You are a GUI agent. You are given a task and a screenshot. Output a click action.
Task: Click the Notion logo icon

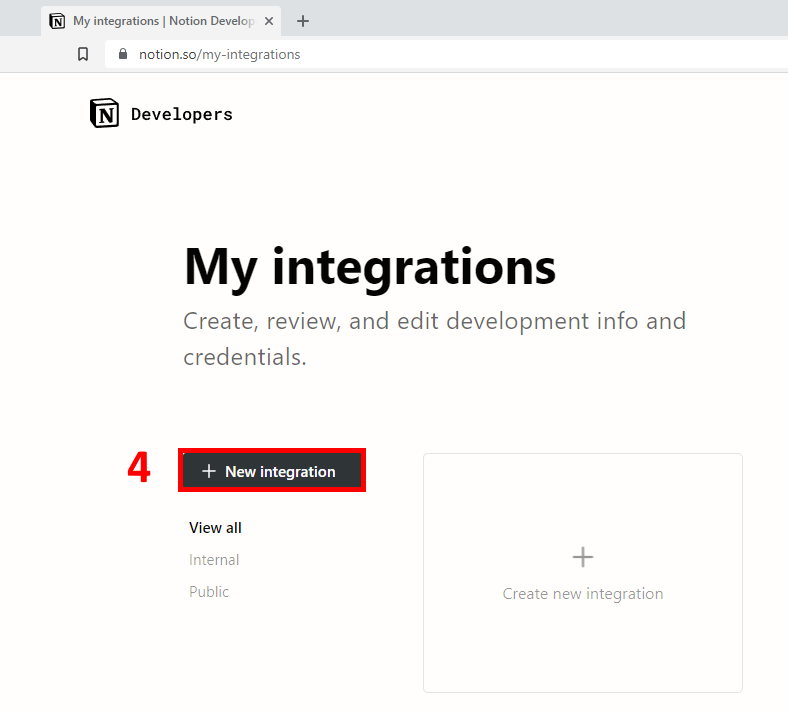click(104, 114)
